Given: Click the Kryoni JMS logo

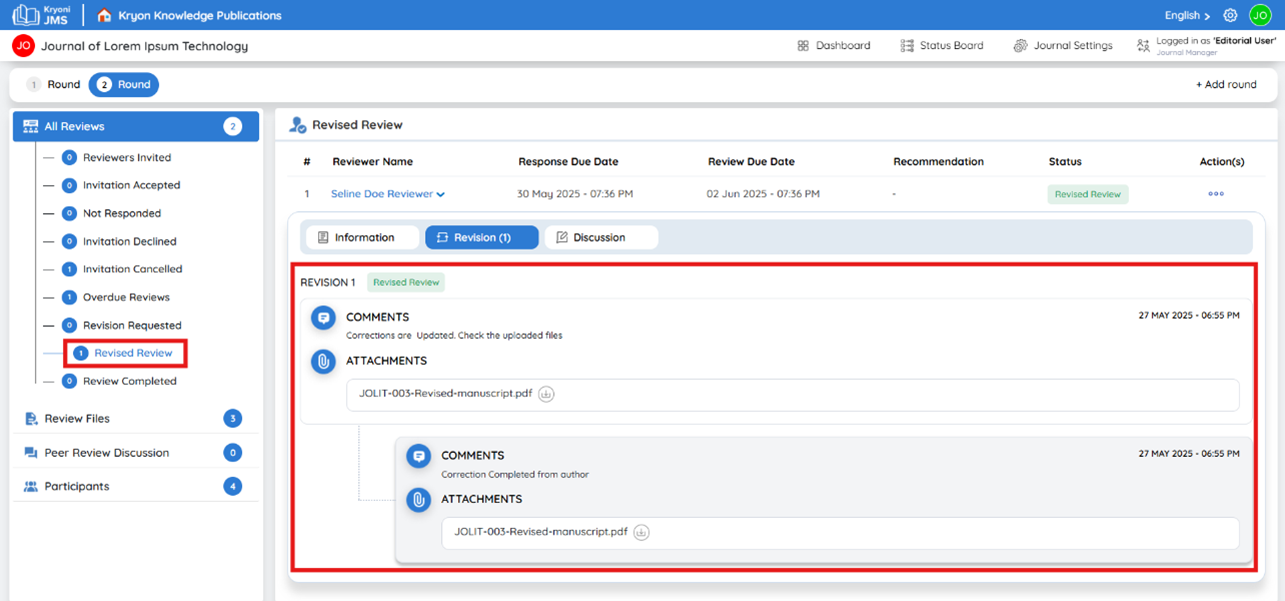Looking at the screenshot, I should tap(41, 15).
